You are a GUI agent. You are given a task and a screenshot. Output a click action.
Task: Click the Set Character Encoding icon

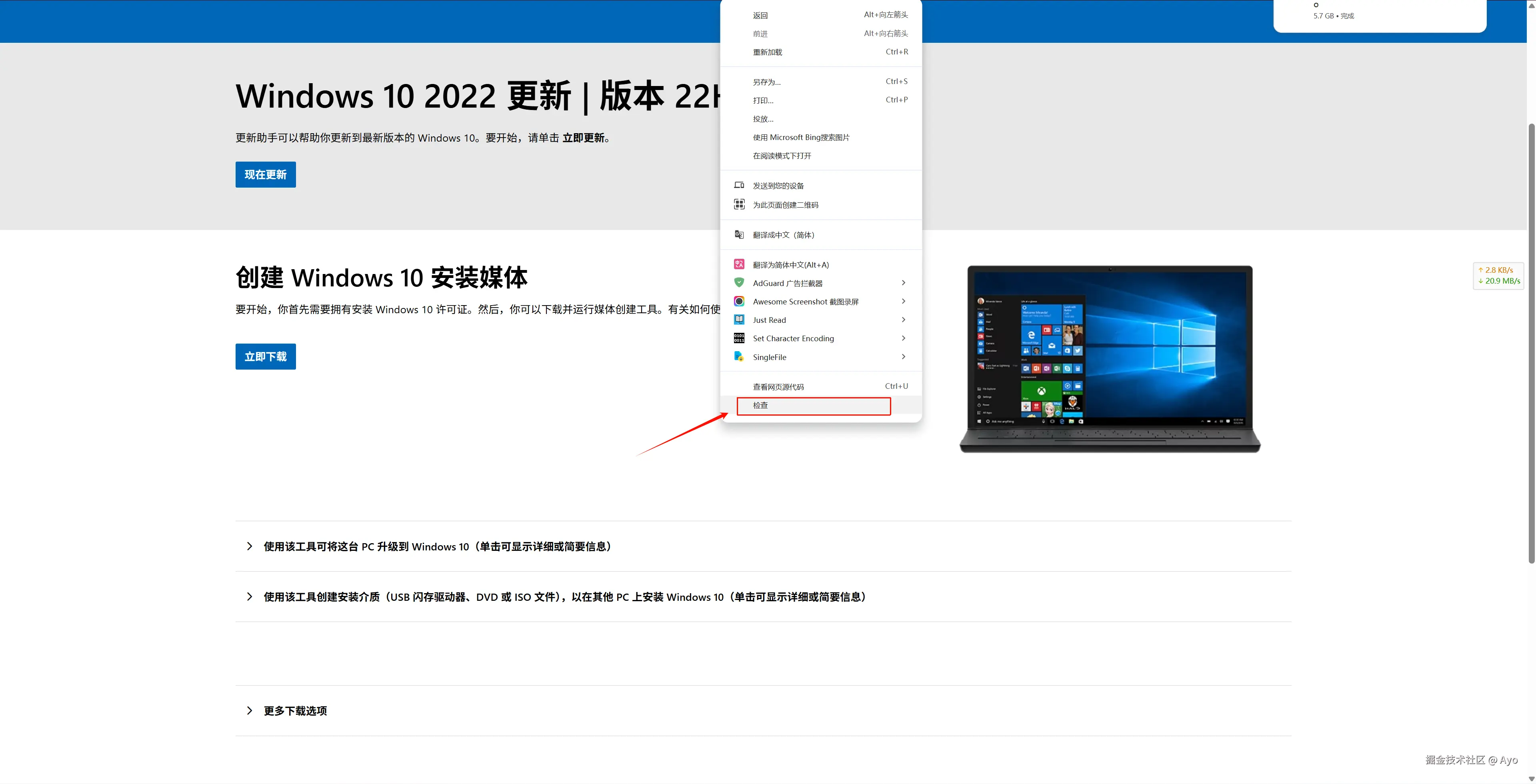(x=739, y=338)
